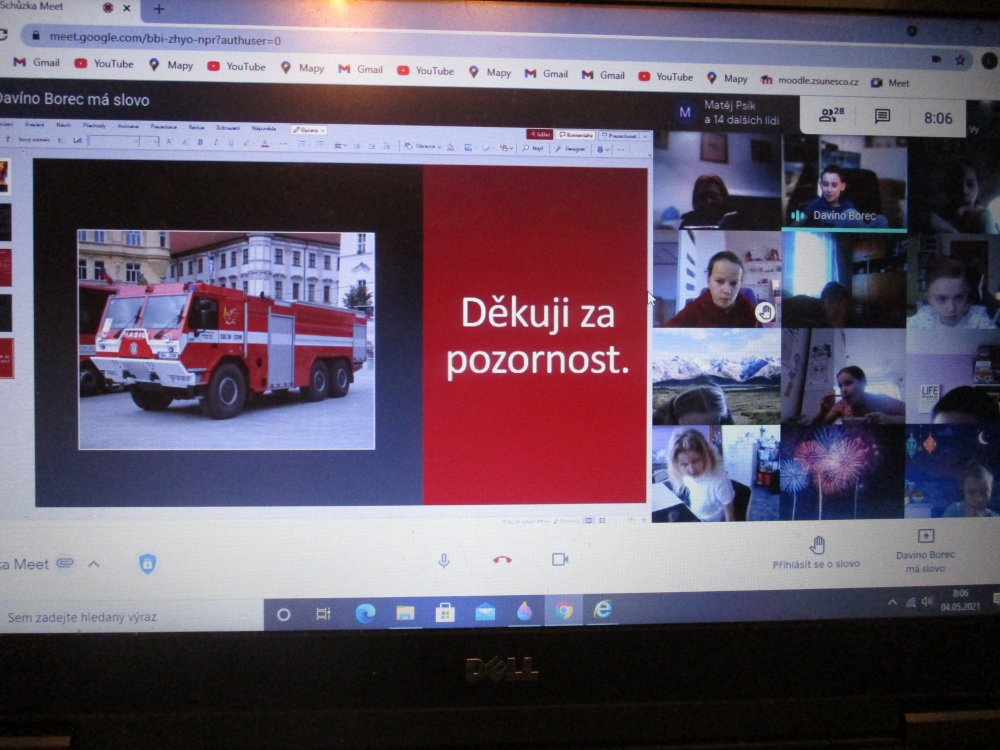Select the fireworks background participant tile

point(842,472)
